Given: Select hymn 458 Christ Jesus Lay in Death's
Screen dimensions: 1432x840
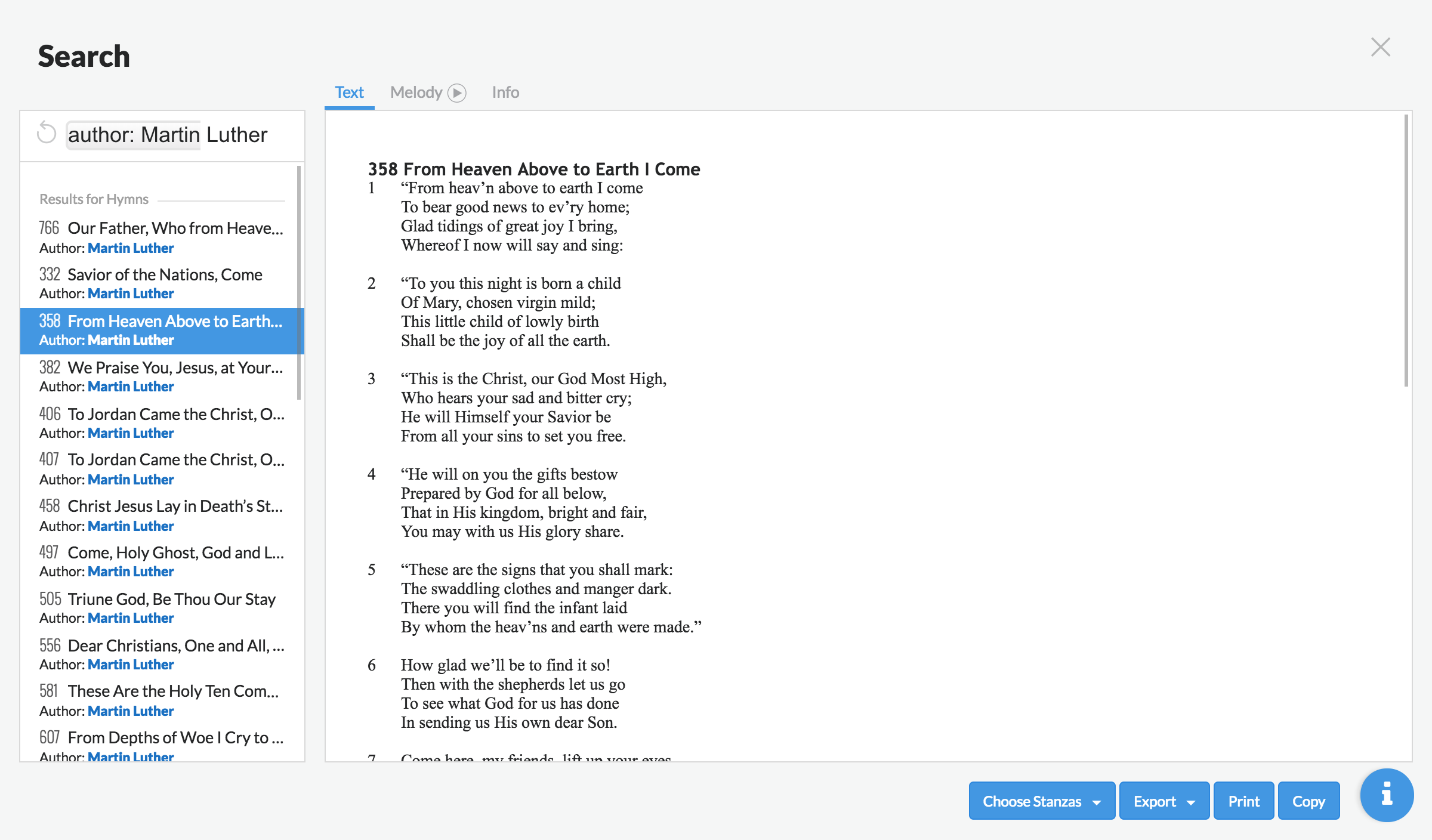Looking at the screenshot, I should click(x=161, y=515).
